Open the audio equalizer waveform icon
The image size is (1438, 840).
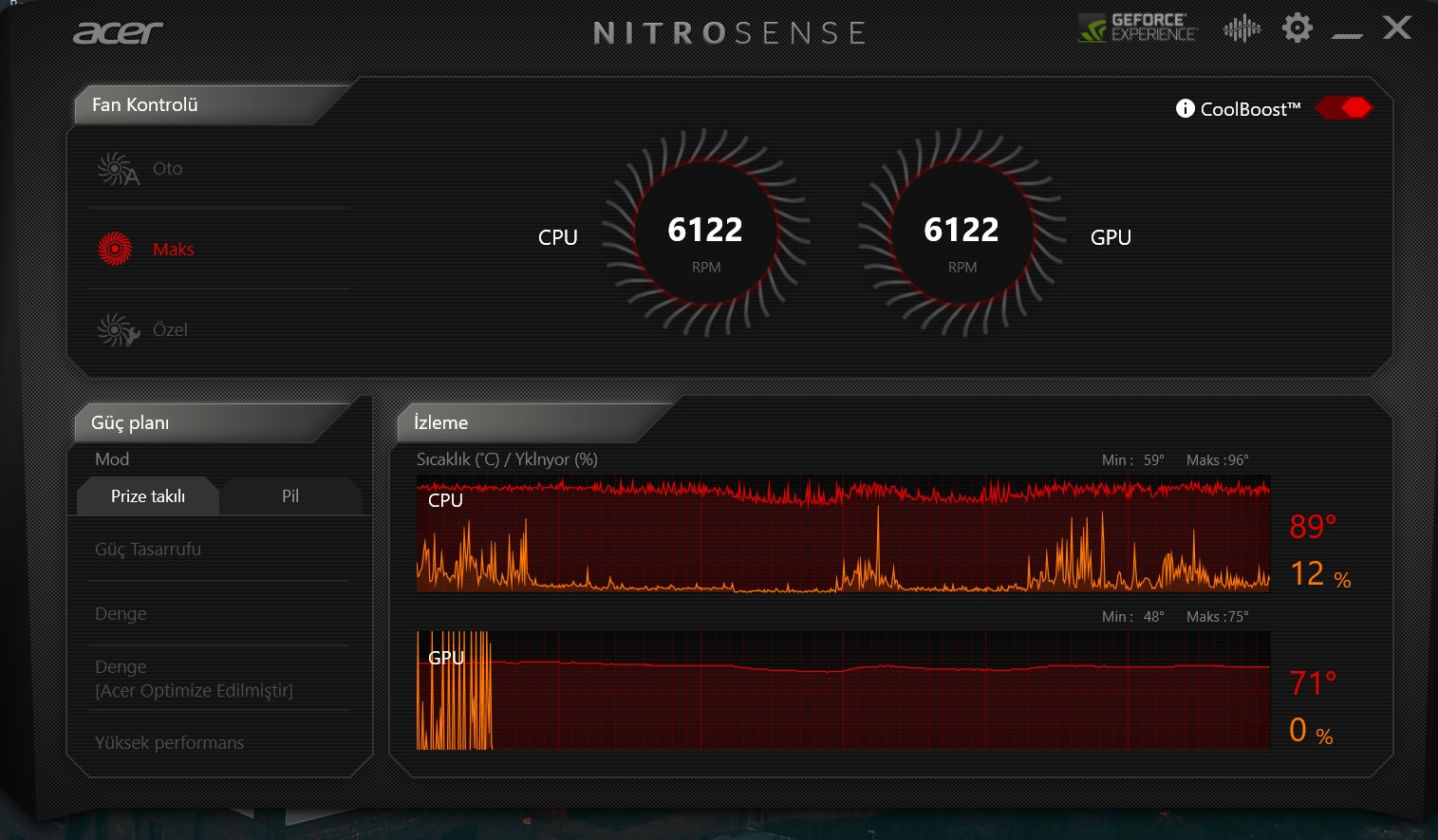pos(1242,28)
